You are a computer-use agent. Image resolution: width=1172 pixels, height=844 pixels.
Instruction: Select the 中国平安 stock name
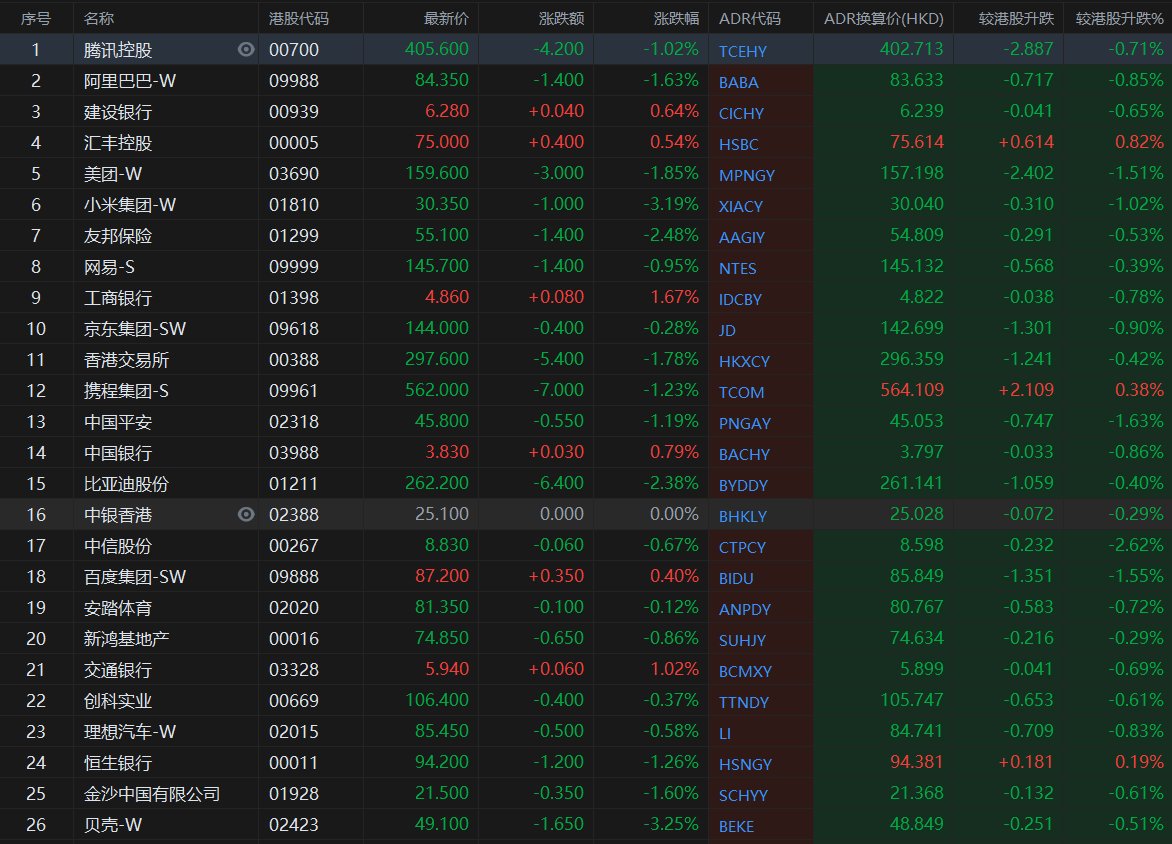tap(118, 422)
